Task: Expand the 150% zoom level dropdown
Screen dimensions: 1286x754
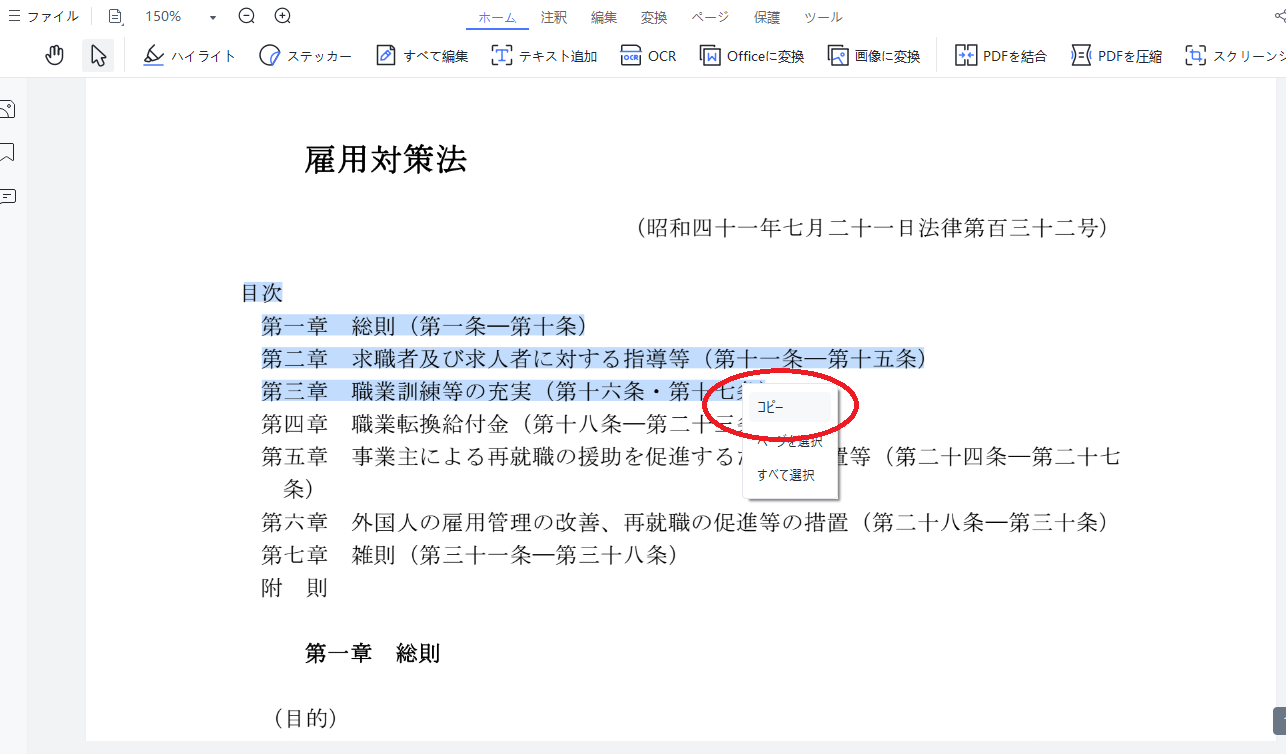Action: point(213,17)
